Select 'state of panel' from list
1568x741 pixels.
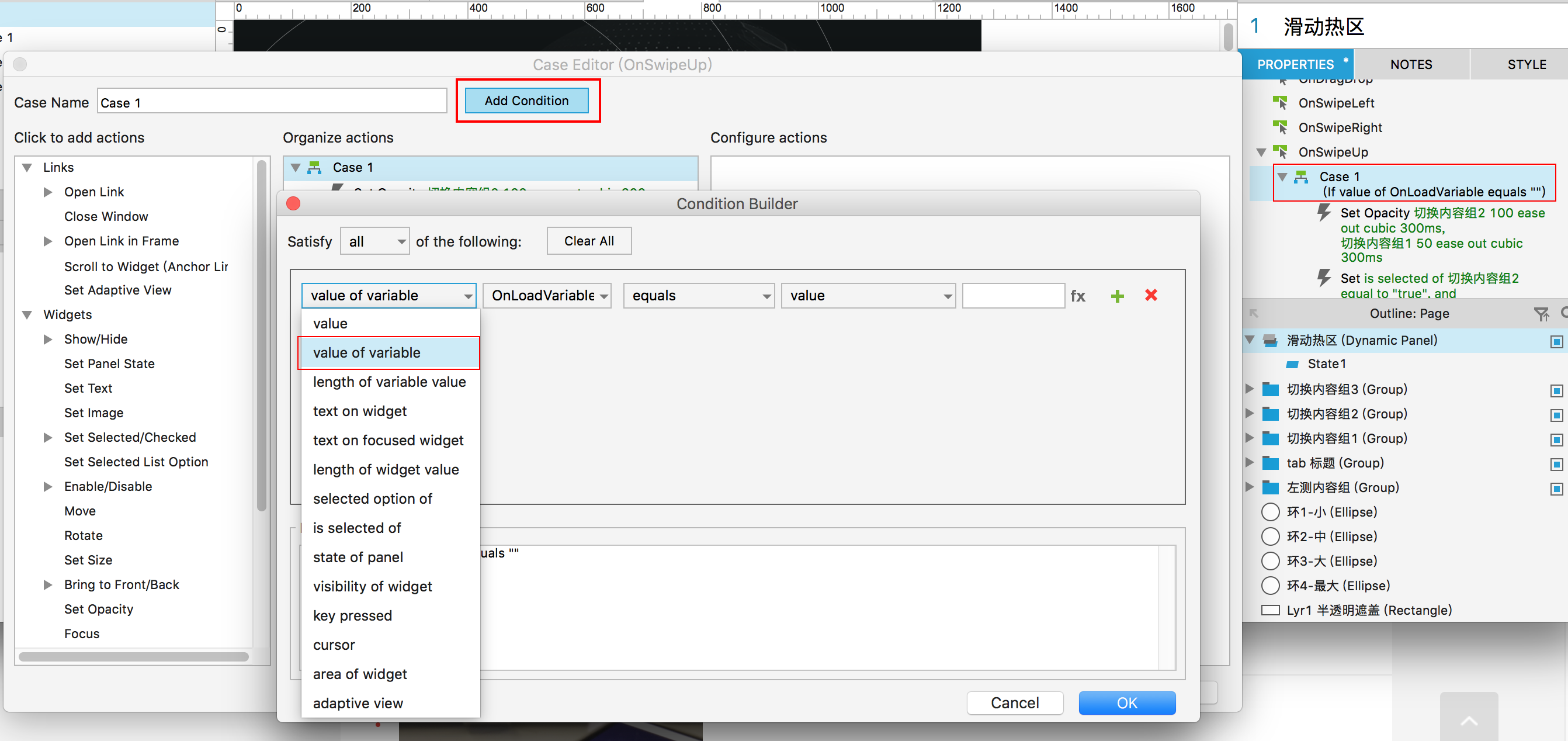(358, 557)
